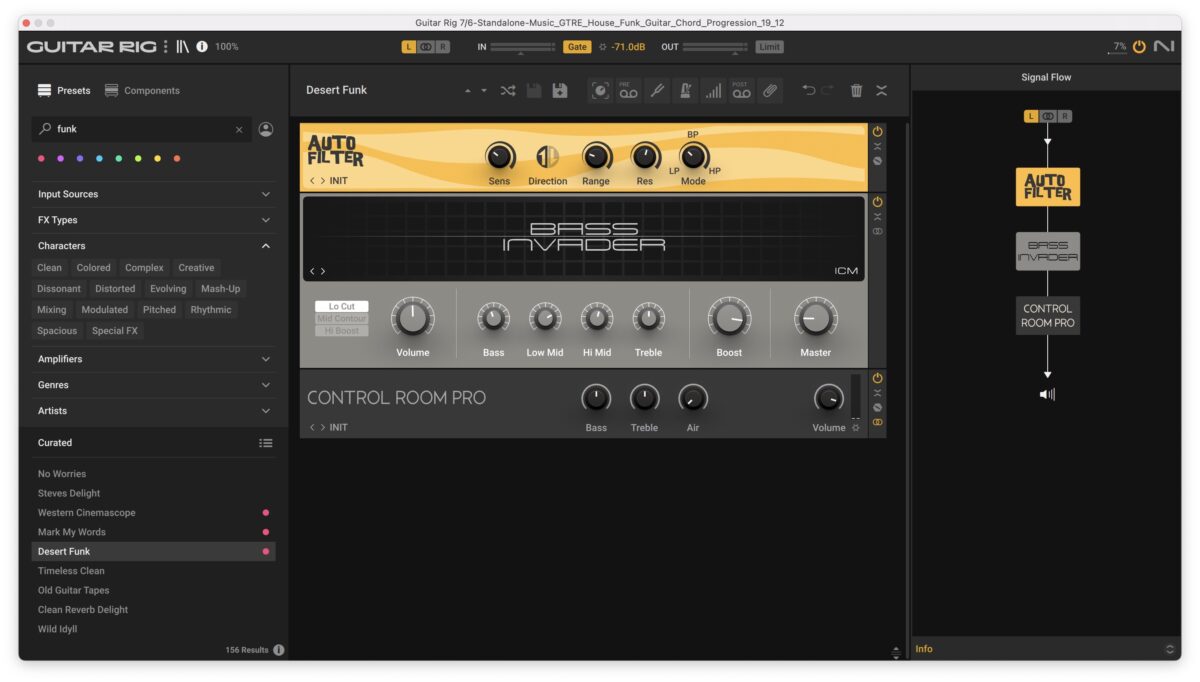Switch to the Presets tab
This screenshot has height=682, width=1200.
click(x=64, y=90)
